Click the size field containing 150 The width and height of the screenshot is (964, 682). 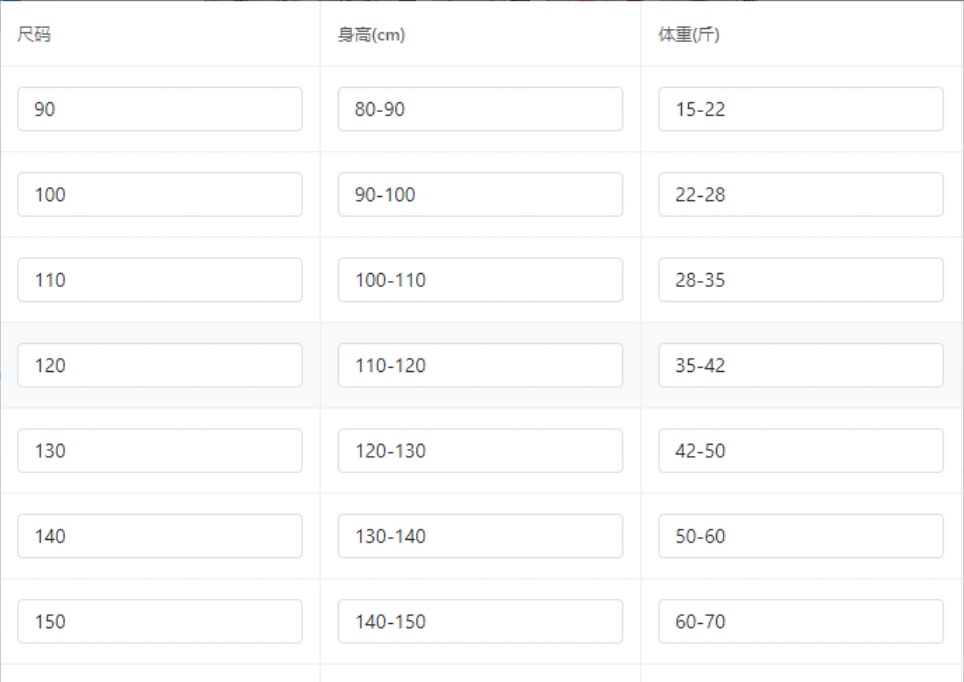(160, 621)
